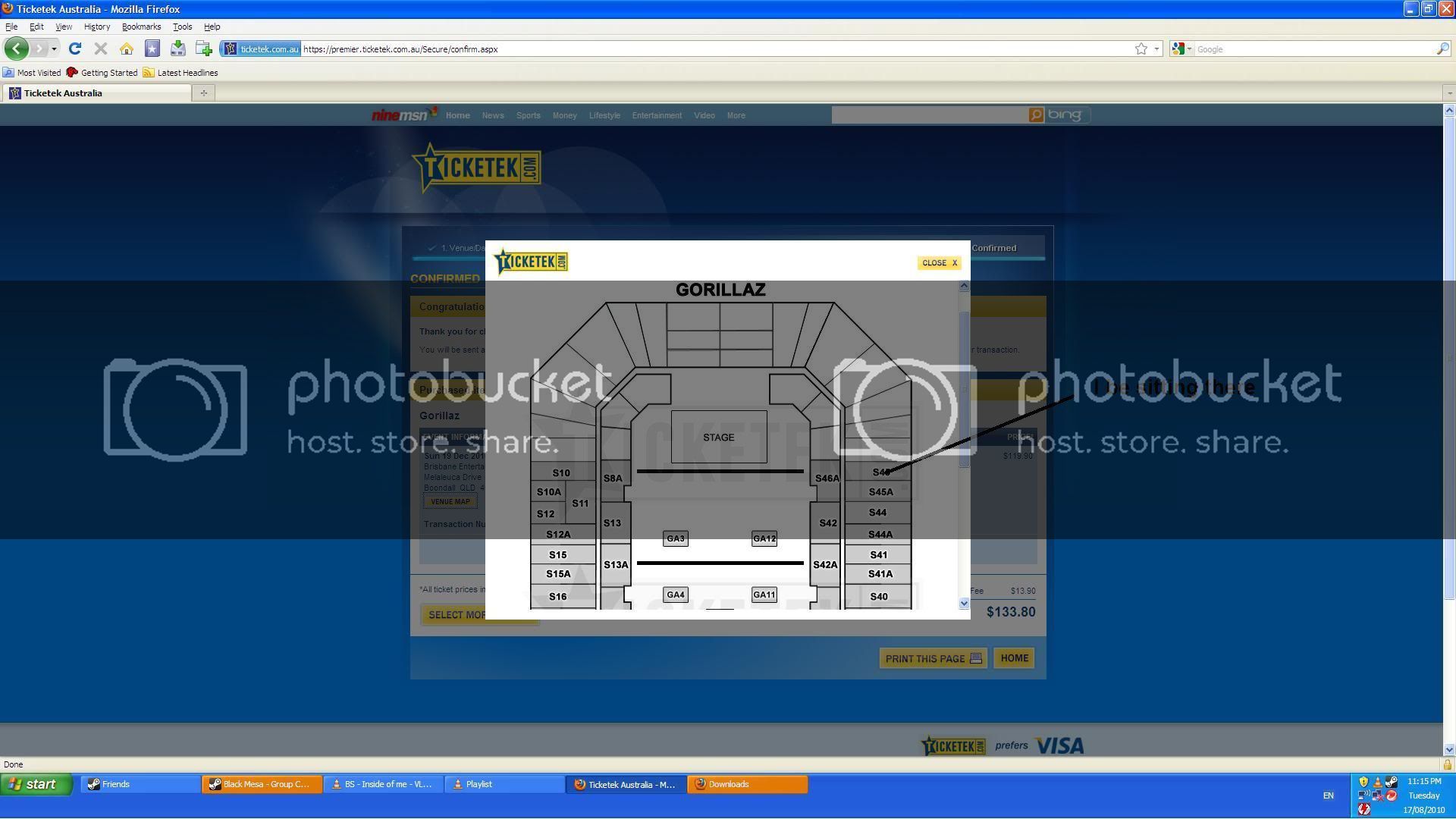
Task: Open the View menu
Action: point(64,27)
